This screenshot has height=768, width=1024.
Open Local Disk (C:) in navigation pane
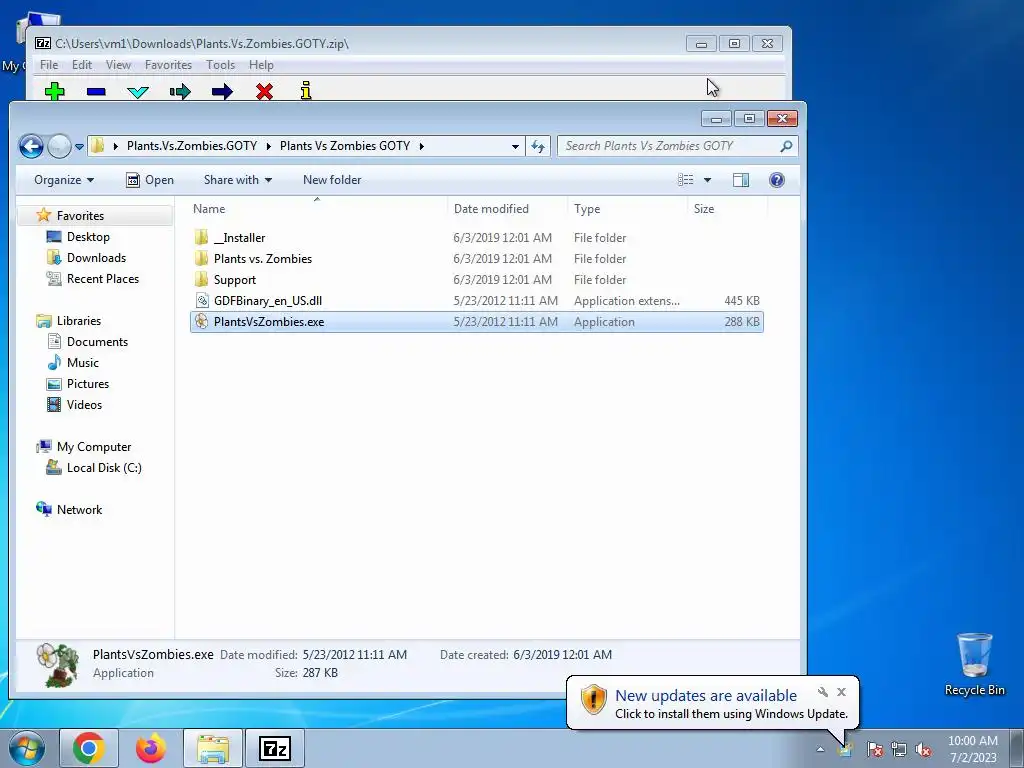click(104, 468)
